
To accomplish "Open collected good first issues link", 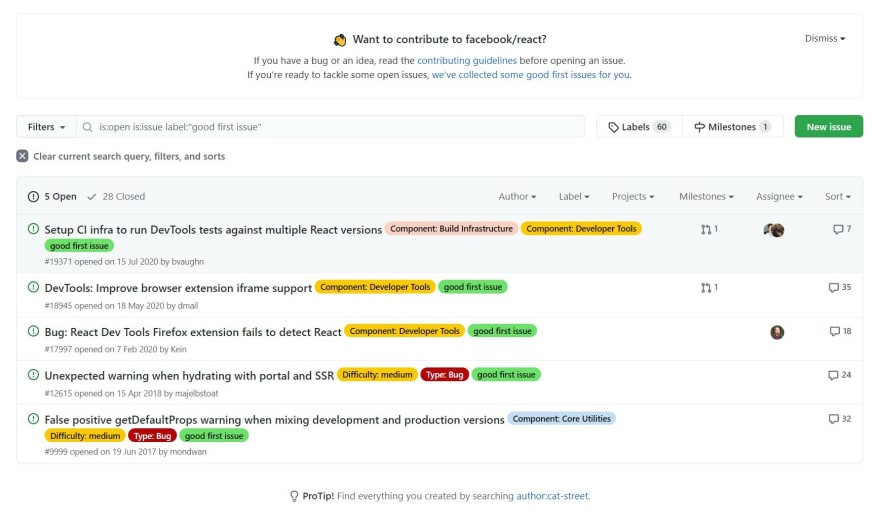I will click(x=531, y=75).
